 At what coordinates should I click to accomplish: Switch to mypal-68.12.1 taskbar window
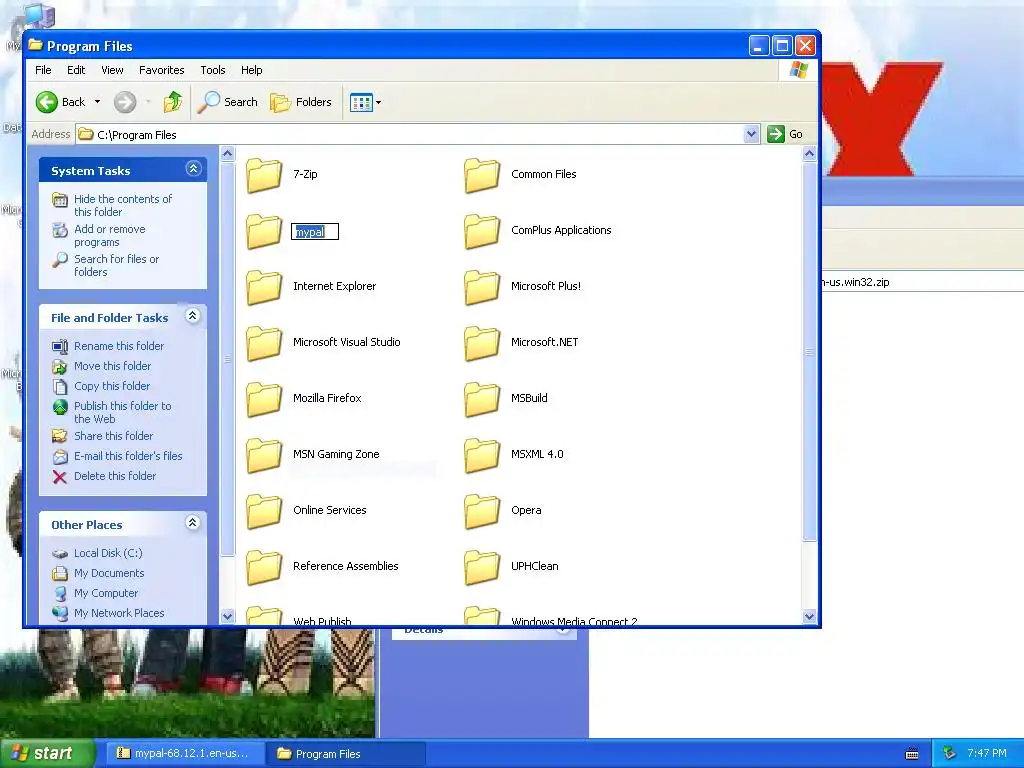click(x=184, y=753)
